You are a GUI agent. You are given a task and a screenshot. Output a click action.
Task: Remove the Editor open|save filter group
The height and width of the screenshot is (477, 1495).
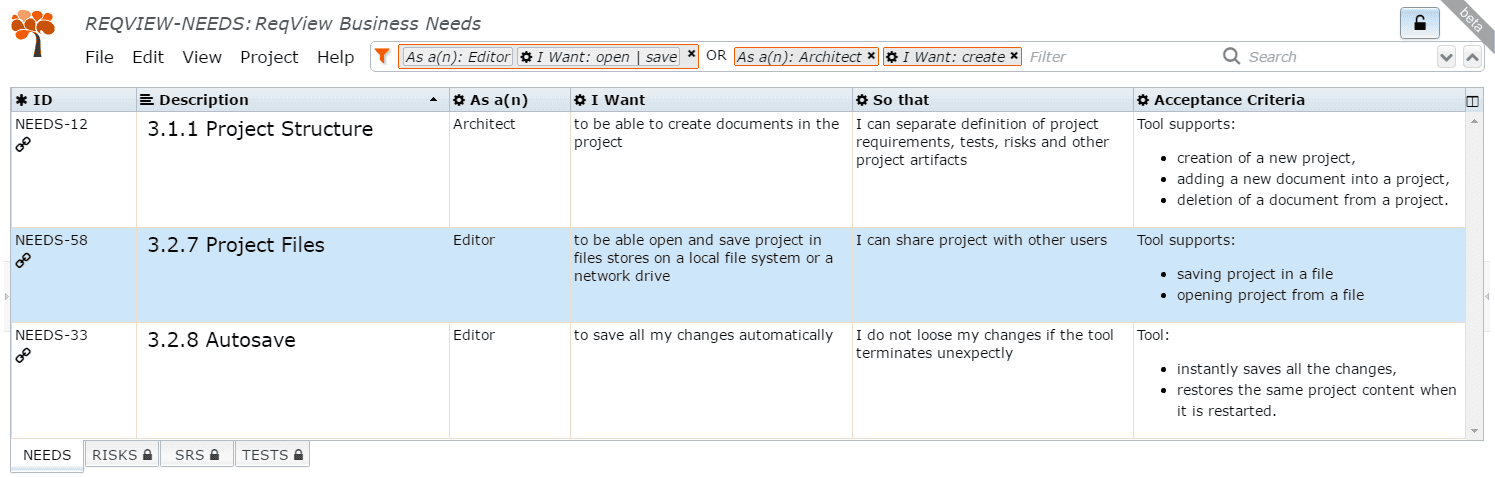[x=691, y=56]
